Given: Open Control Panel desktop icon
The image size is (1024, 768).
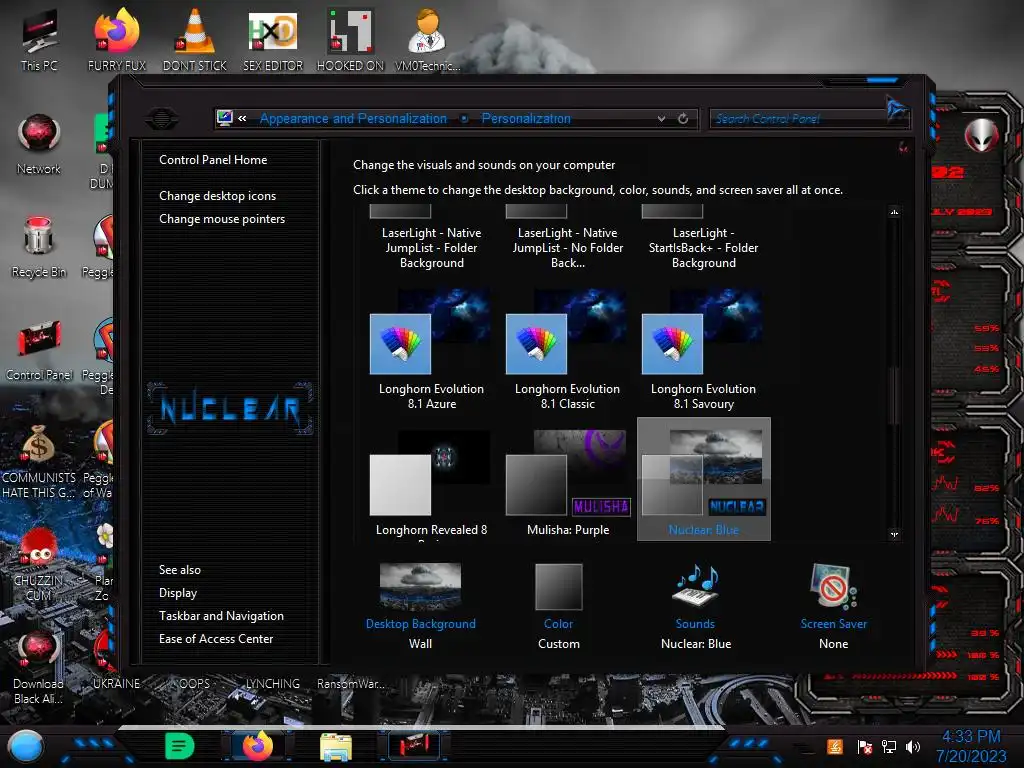Looking at the screenshot, I should (39, 350).
